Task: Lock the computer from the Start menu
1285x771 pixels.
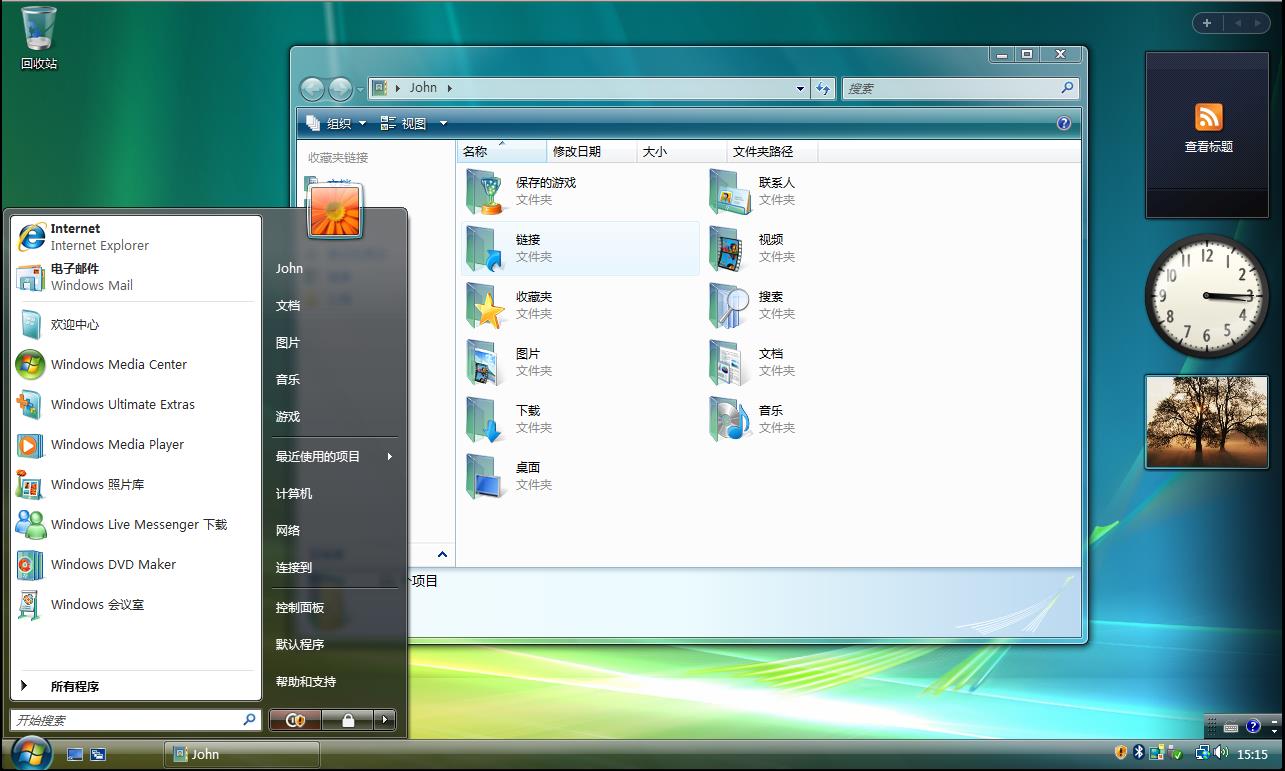Action: pos(349,719)
